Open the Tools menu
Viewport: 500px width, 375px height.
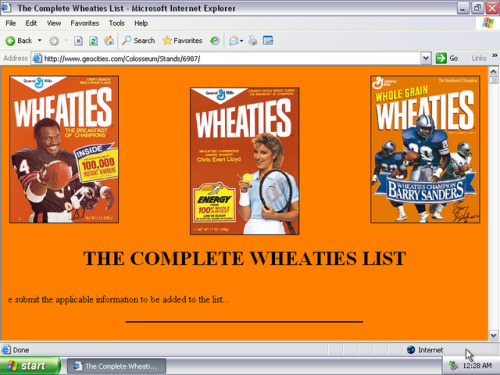(117, 23)
